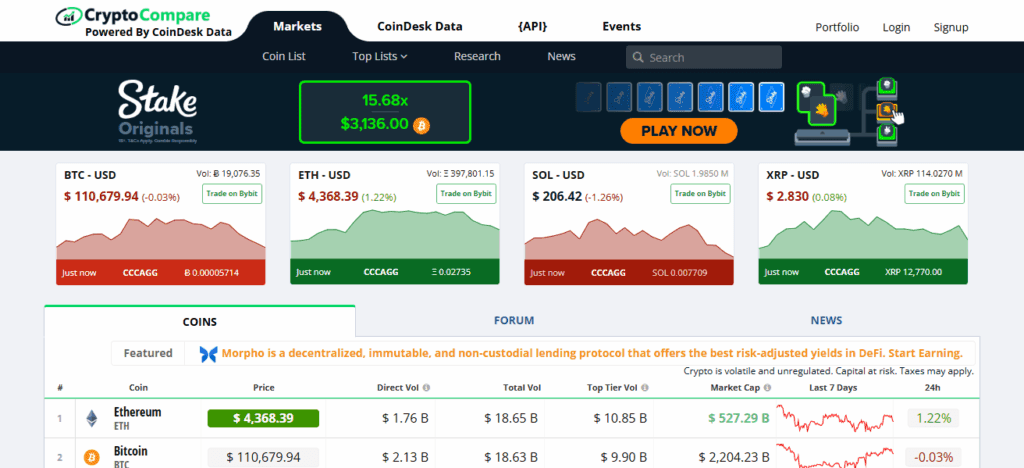Click the Total Vol column header

tap(522, 388)
